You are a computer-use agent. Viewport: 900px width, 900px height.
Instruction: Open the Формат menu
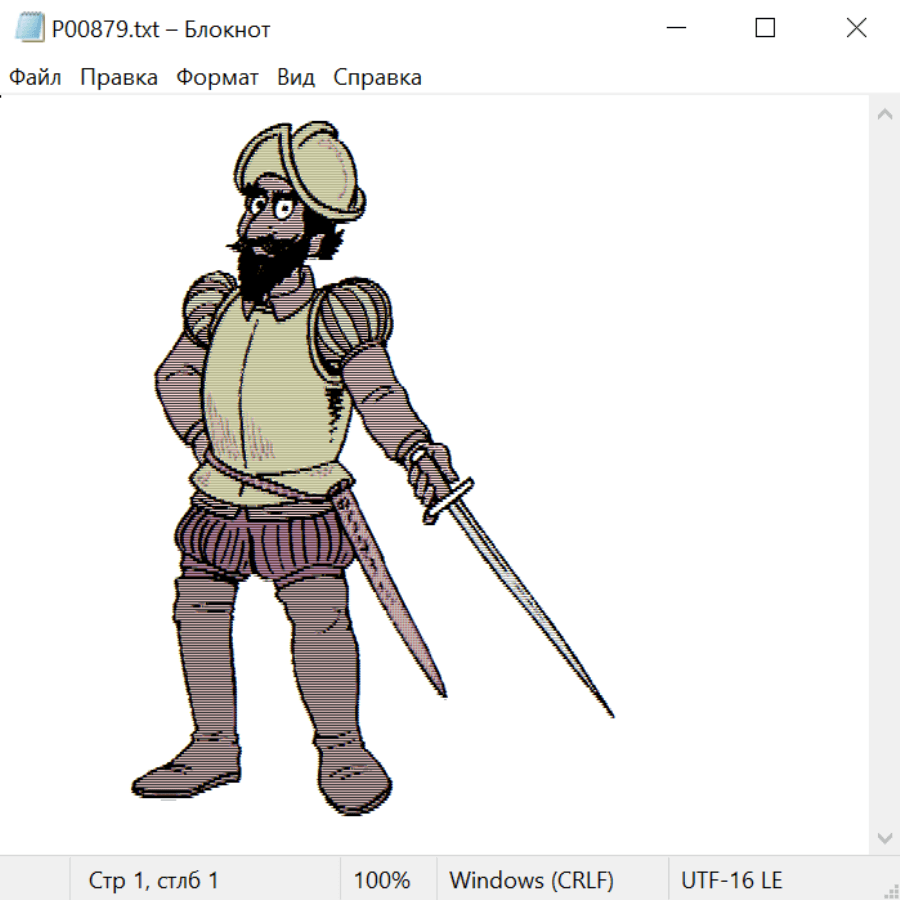[217, 78]
